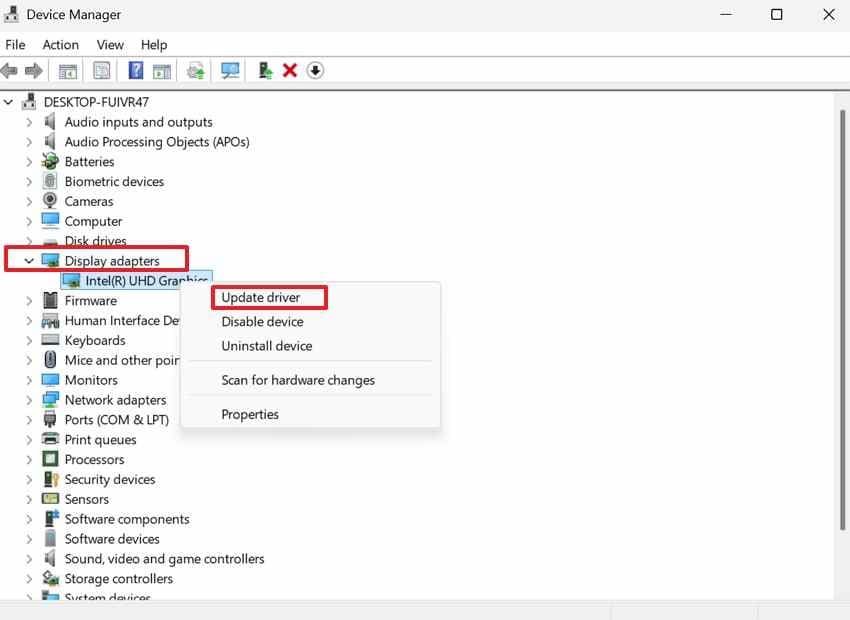Click the Add driver toolbar icon

pos(265,70)
